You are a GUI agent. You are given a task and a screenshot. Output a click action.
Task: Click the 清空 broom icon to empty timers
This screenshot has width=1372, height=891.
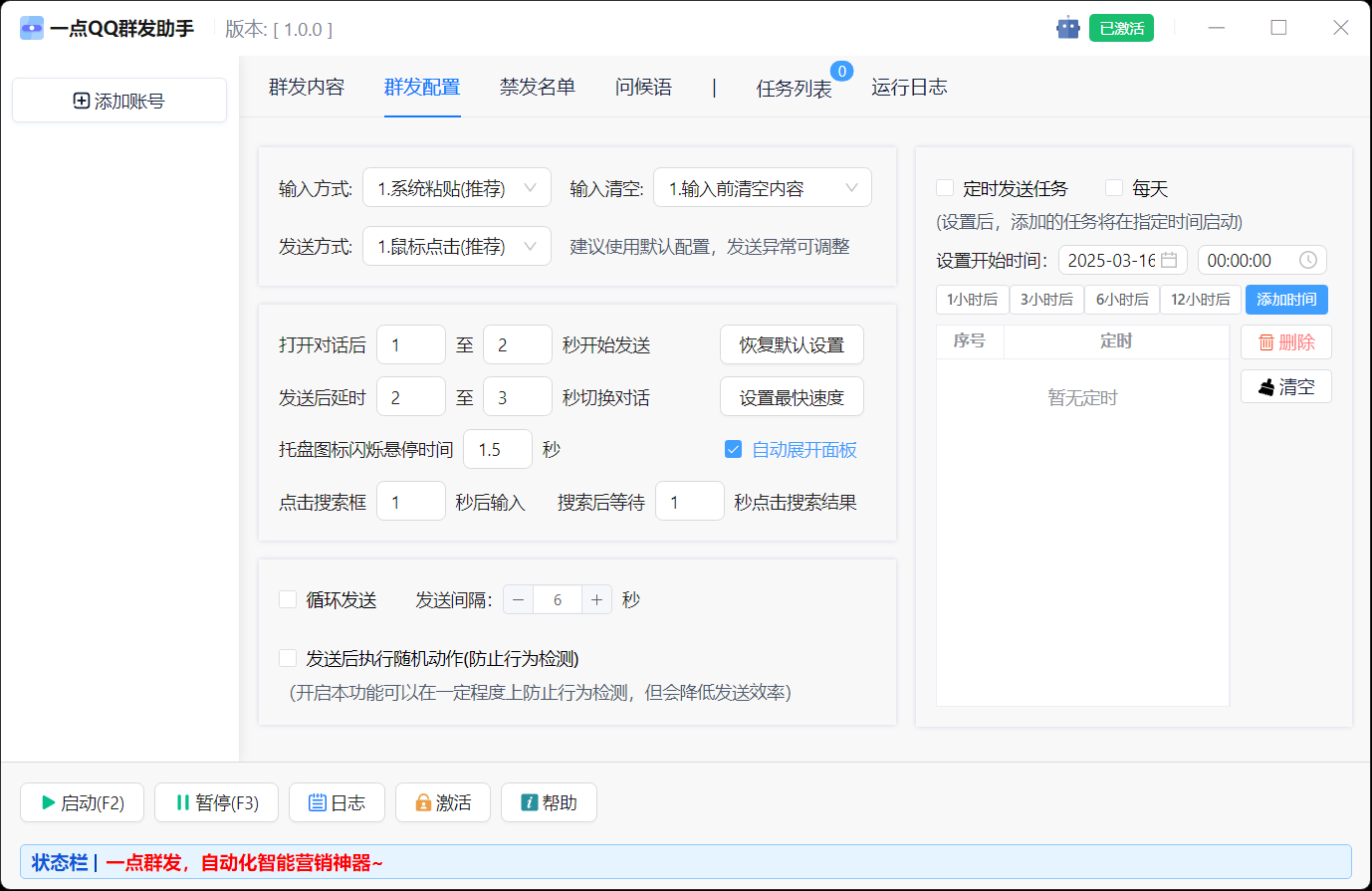[1264, 386]
